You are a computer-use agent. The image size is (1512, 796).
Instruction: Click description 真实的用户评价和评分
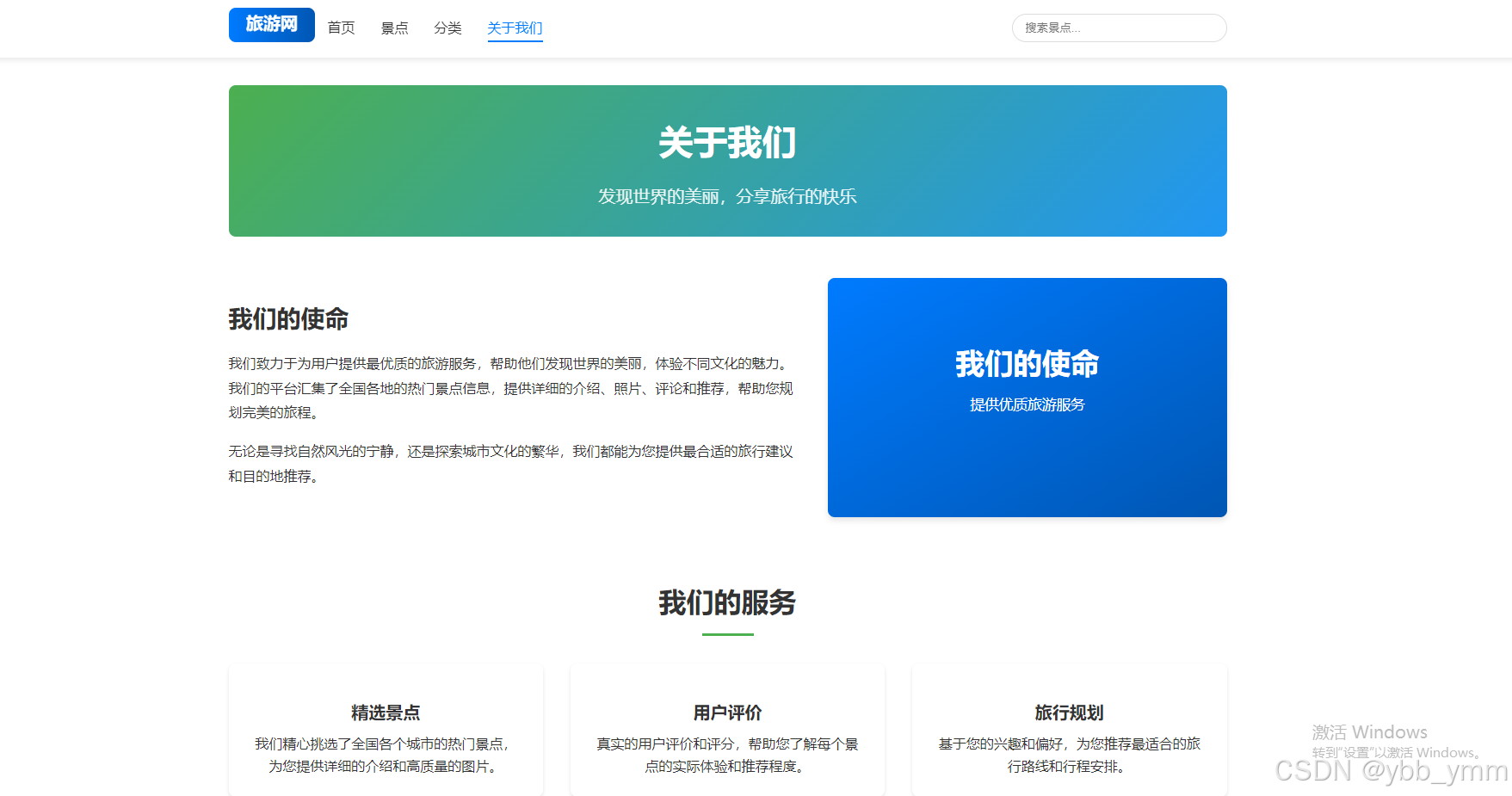[x=727, y=755]
